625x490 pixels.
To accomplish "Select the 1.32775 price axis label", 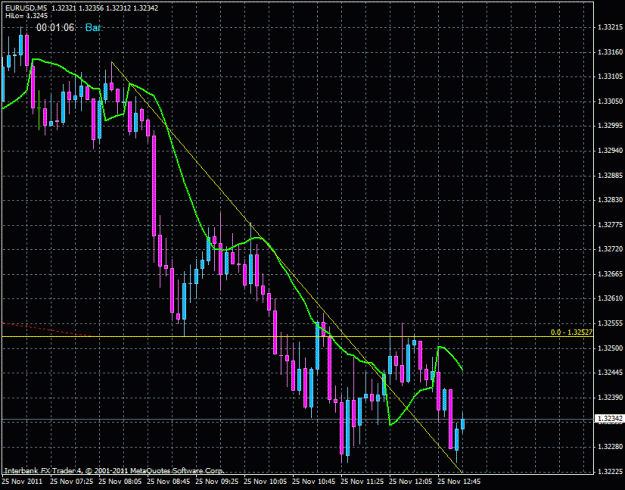I will point(609,225).
